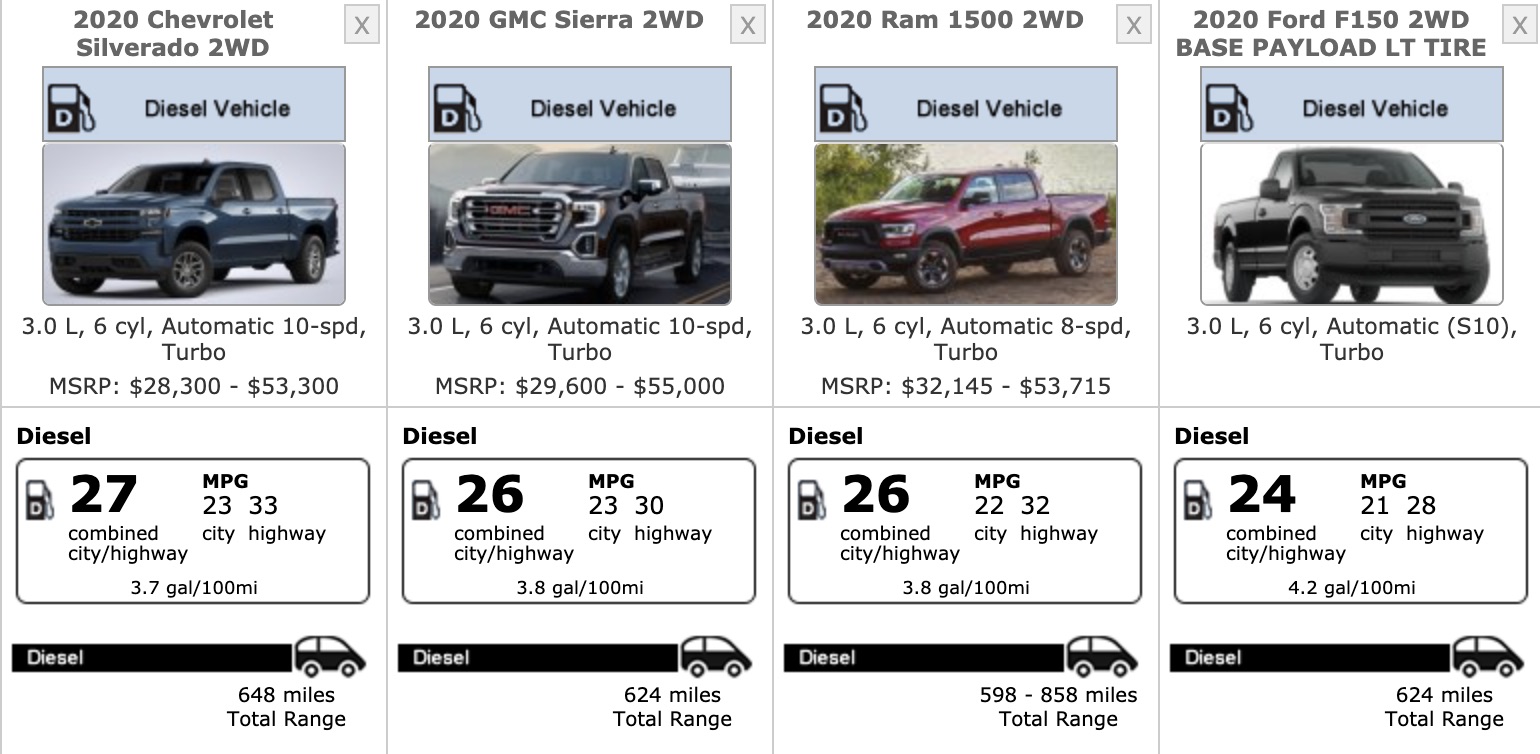The height and width of the screenshot is (754, 1540).
Task: Open the blue Chevrolet Silverado photo
Action: point(194,224)
